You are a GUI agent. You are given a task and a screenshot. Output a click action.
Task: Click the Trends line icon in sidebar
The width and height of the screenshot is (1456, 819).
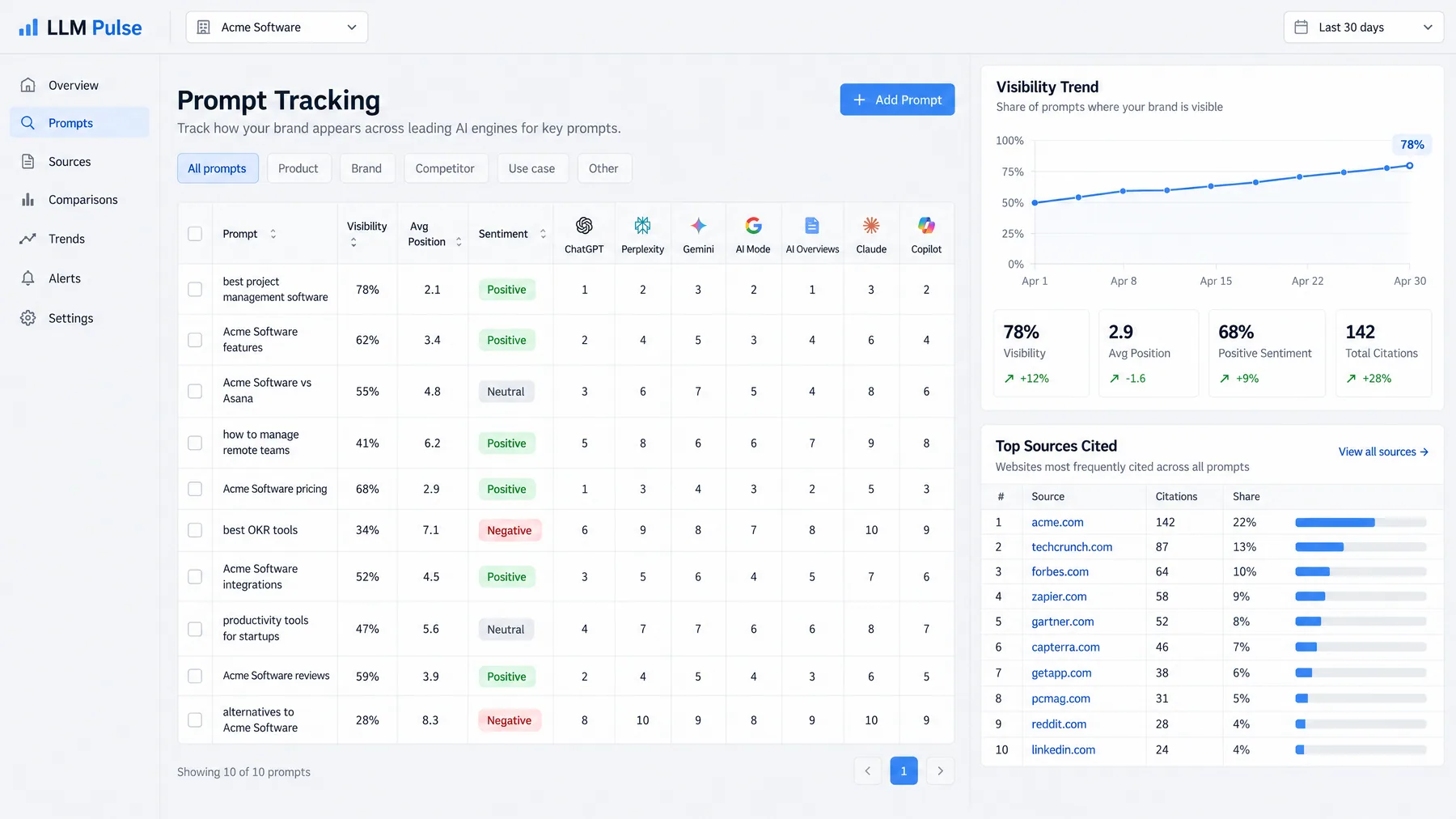click(28, 239)
